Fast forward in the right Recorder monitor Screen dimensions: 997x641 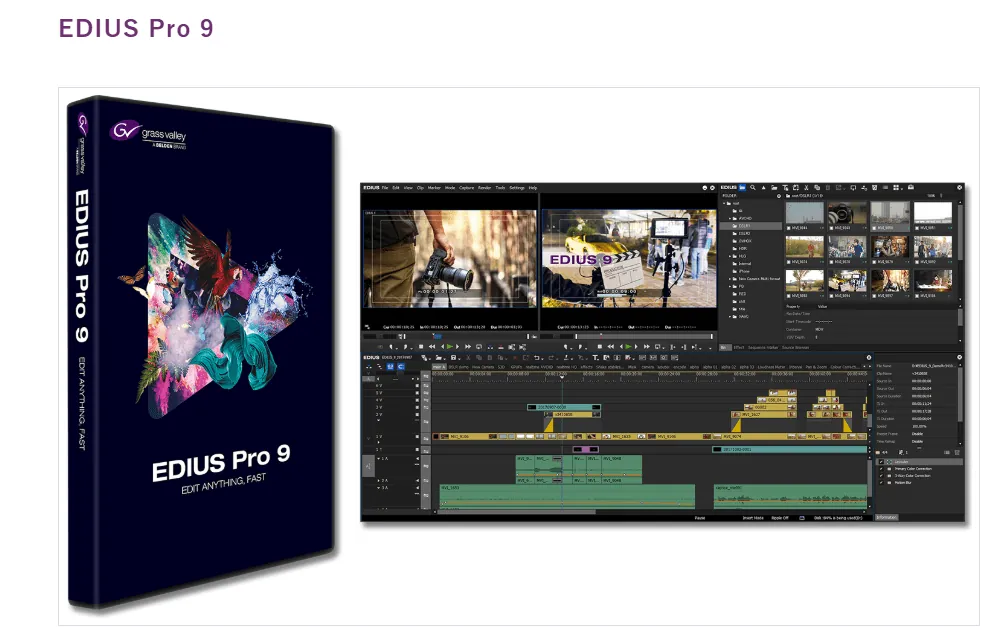pyautogui.click(x=647, y=347)
